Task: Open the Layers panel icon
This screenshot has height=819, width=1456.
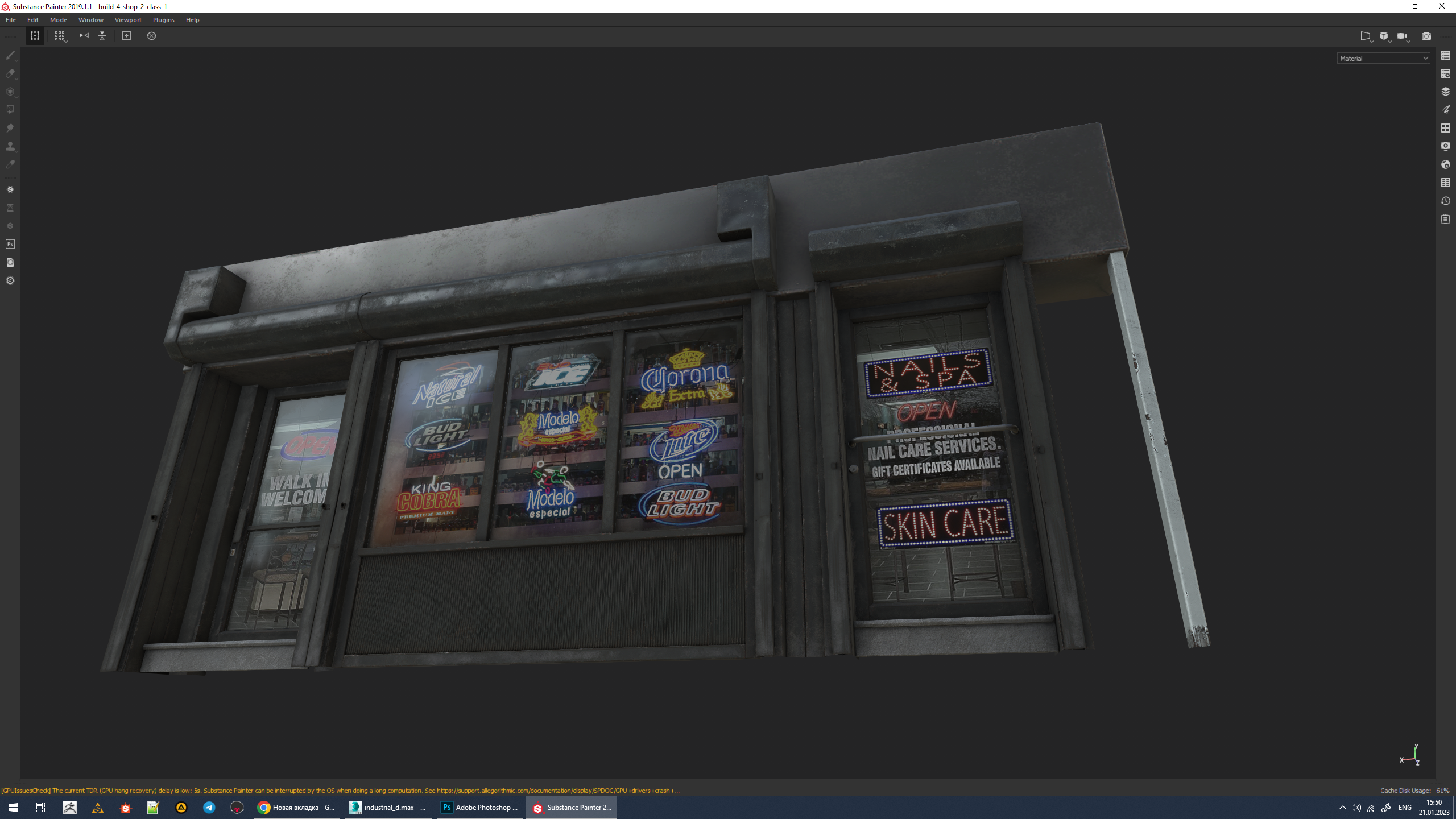Action: point(1445,92)
